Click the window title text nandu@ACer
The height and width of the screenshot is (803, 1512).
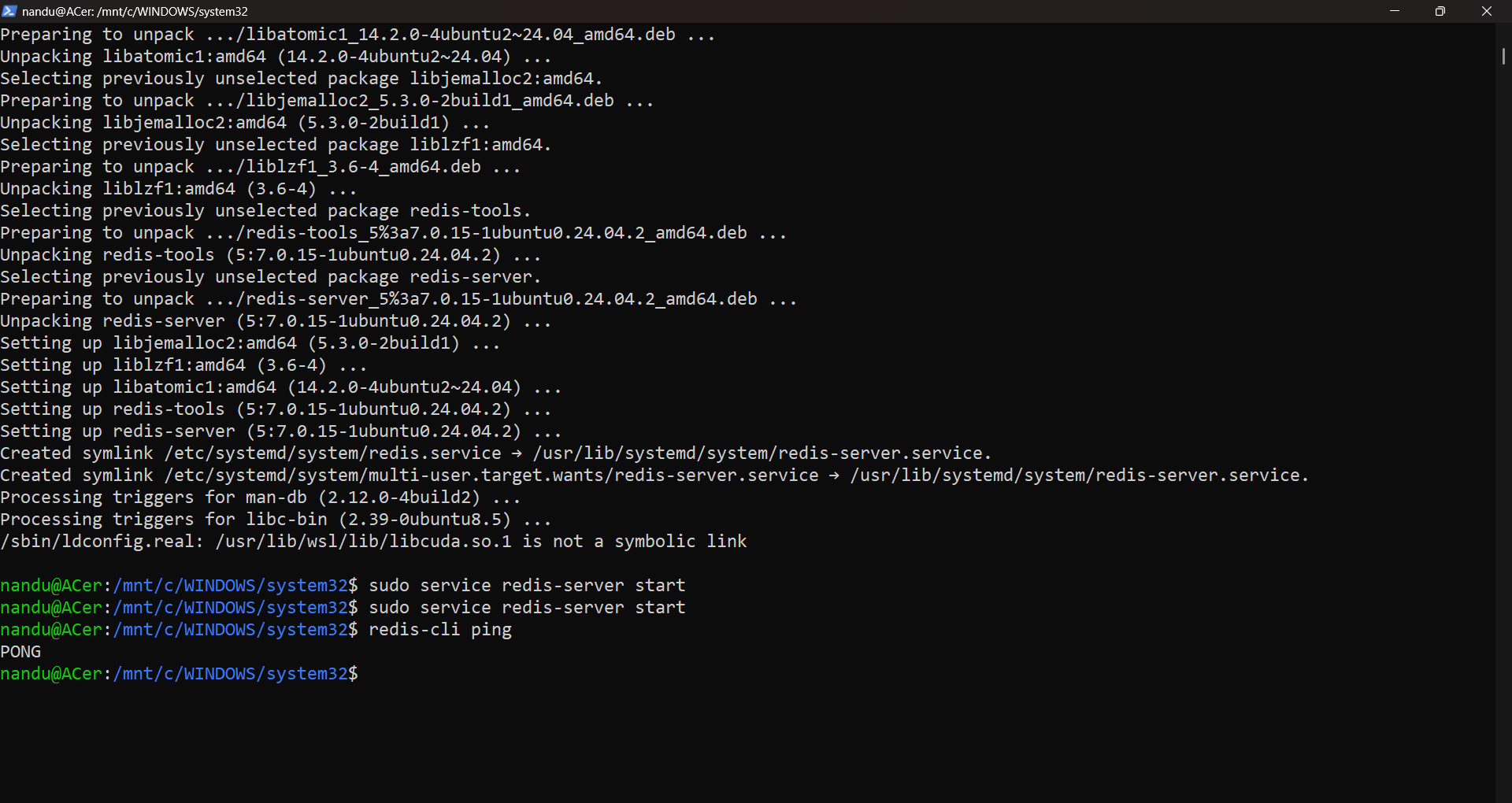(135, 12)
